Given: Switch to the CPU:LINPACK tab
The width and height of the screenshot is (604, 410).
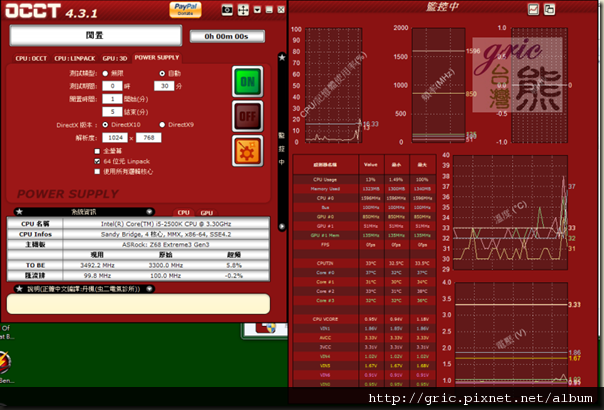Looking at the screenshot, I should click(74, 58).
